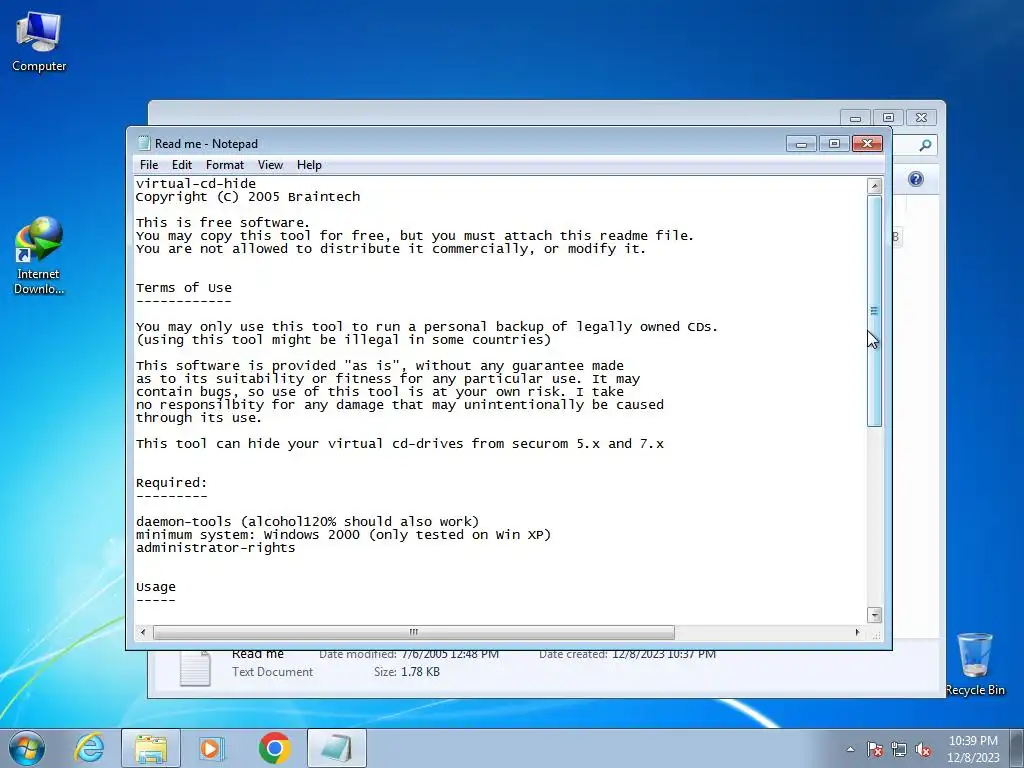Click the line mentioning securom 5.x and 7.x
Viewport: 1024px width, 768px height.
coord(400,443)
